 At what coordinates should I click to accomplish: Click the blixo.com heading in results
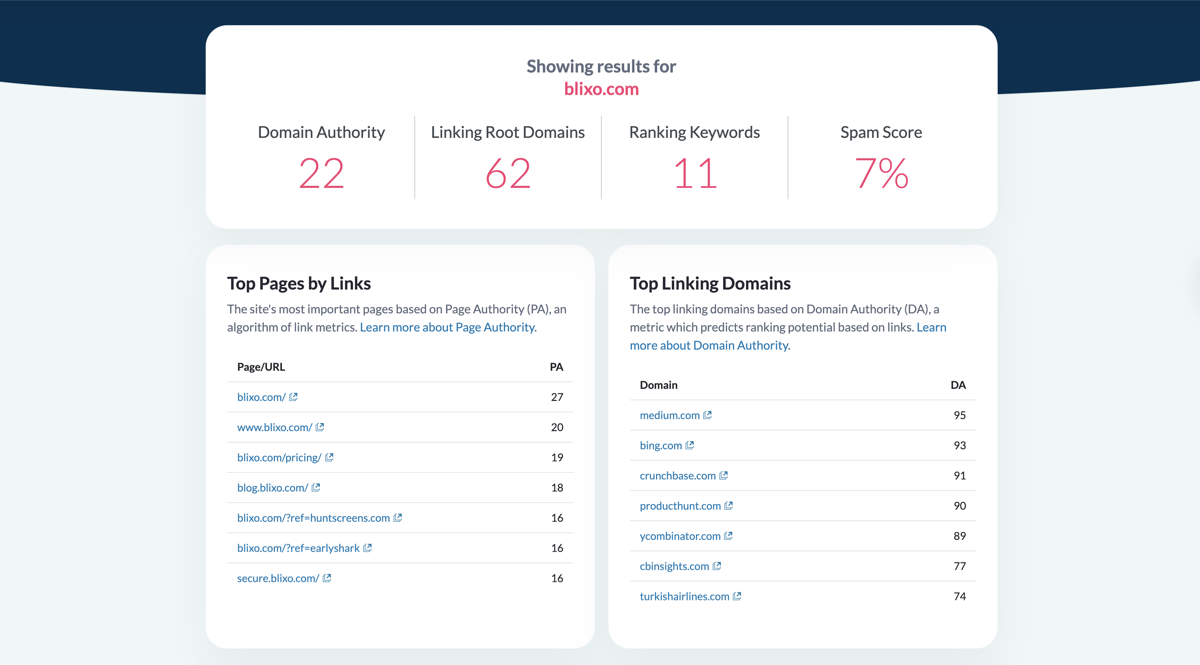[x=601, y=88]
